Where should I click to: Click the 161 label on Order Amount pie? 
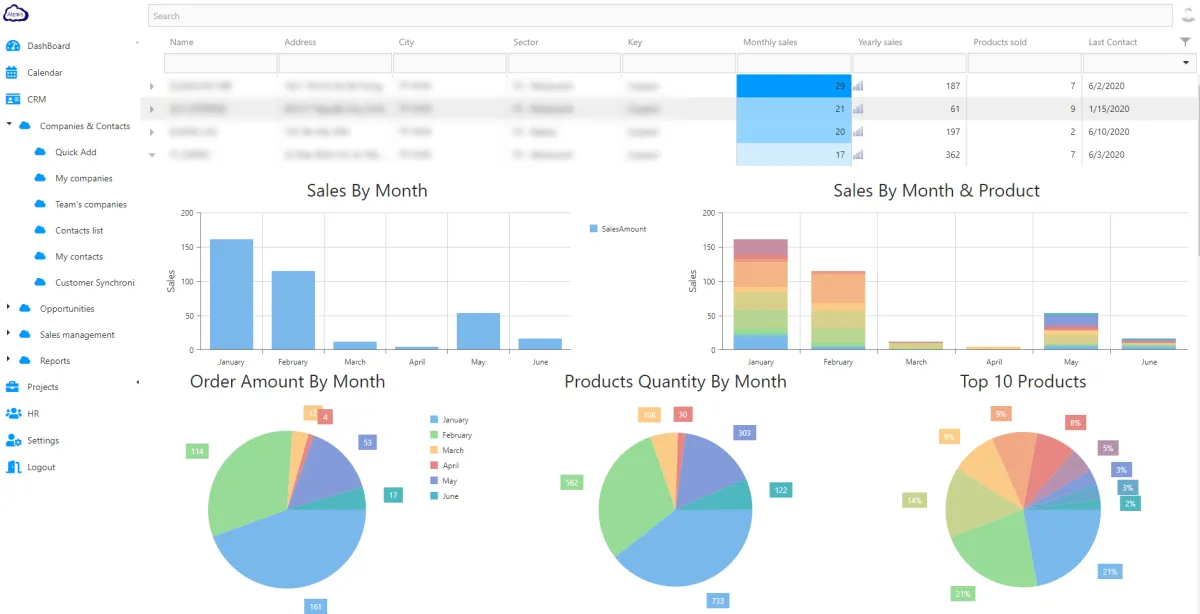pyautogui.click(x=317, y=606)
